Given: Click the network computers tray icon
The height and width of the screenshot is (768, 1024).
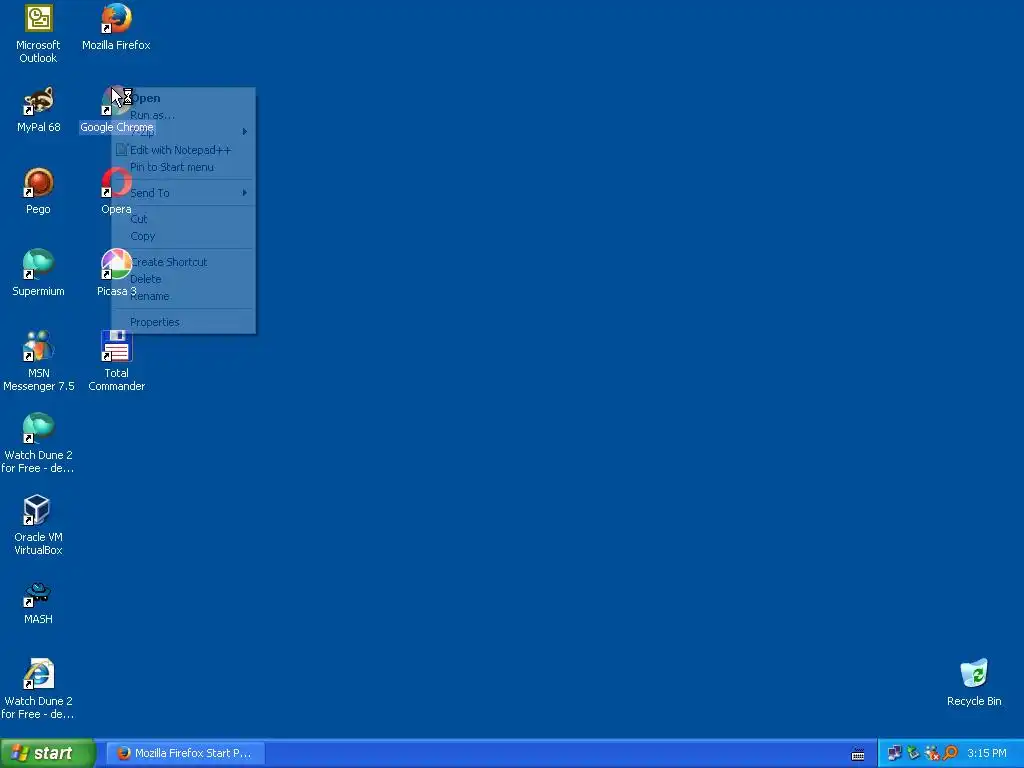Looking at the screenshot, I should point(894,753).
